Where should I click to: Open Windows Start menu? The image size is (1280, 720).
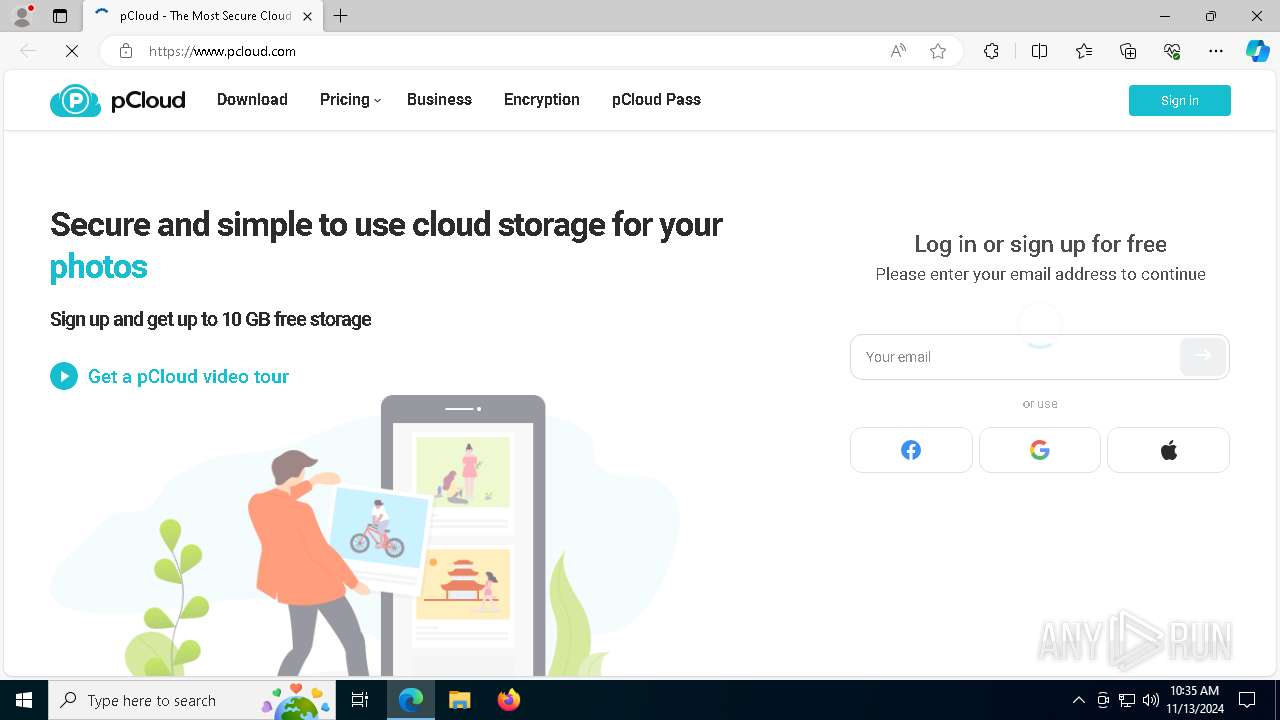coord(24,700)
